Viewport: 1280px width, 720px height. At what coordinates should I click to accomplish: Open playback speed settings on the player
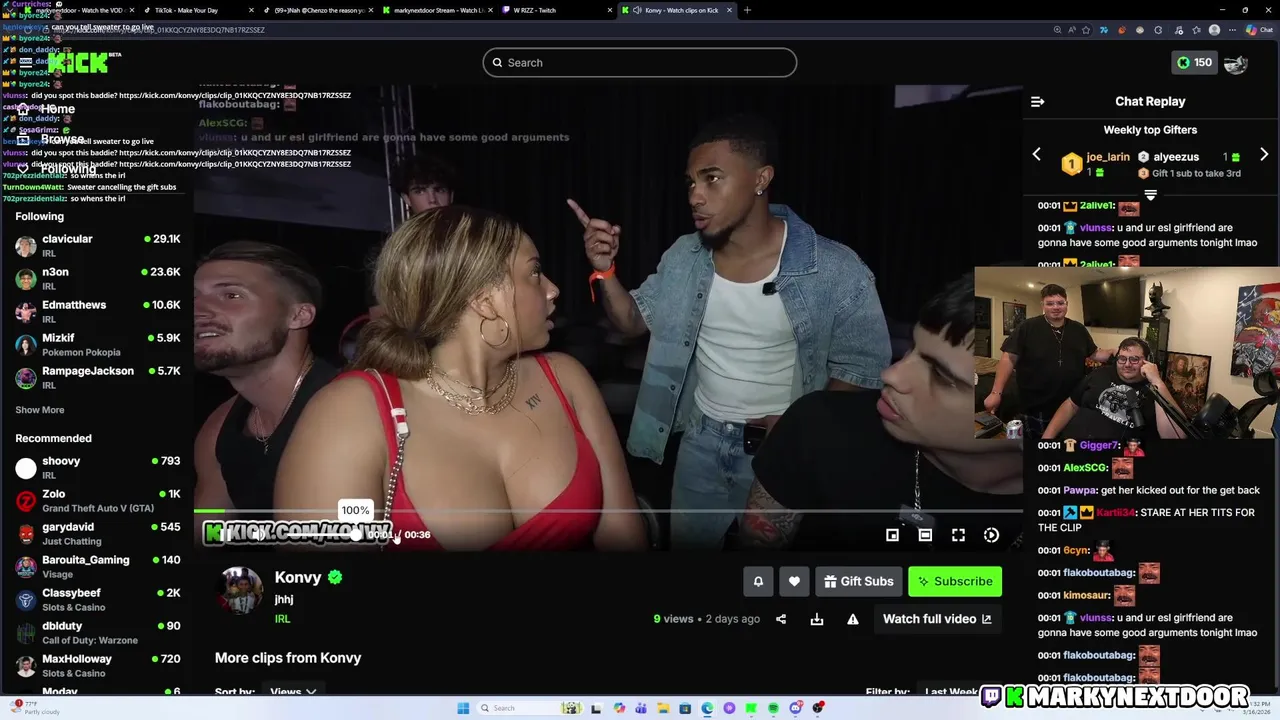click(x=991, y=535)
